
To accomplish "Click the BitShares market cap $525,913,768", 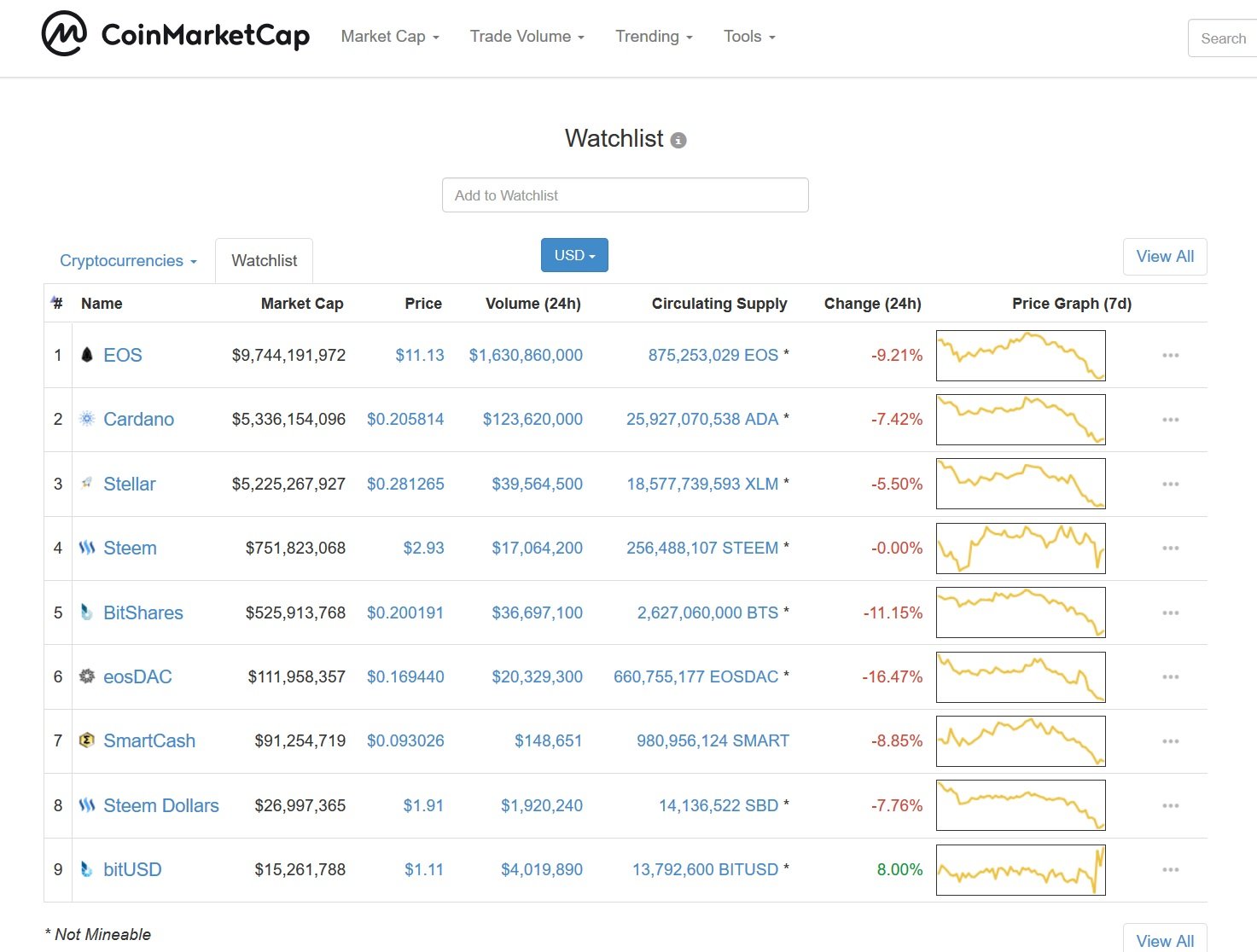I will coord(295,612).
